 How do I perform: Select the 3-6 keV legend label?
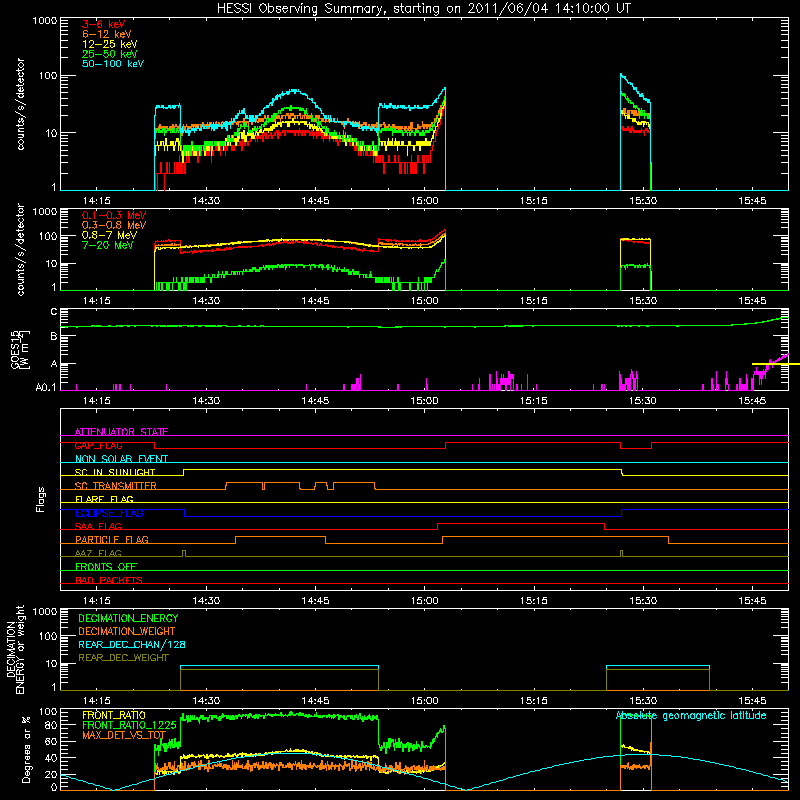[x=104, y=24]
